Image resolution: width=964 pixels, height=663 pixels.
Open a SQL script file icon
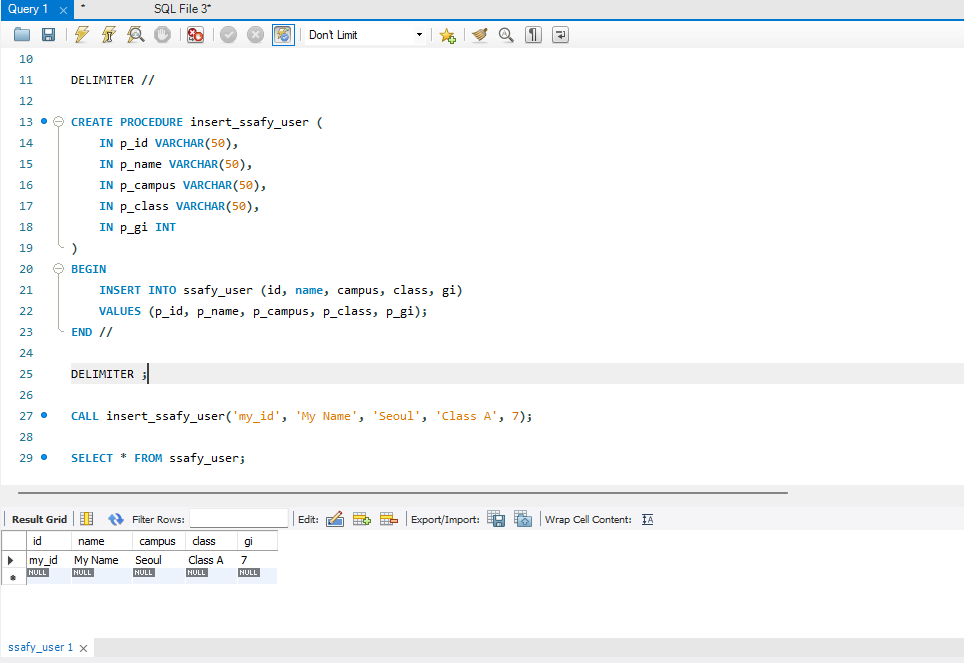22,34
